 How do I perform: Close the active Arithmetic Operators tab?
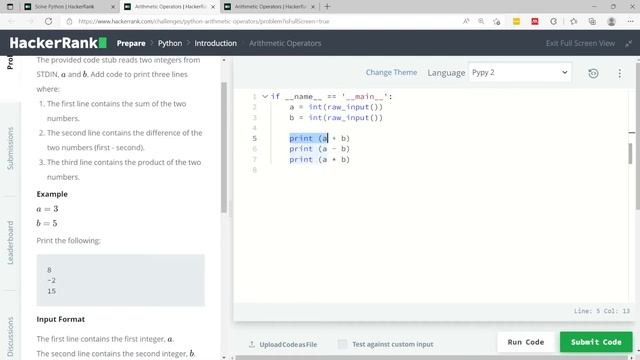point(213,7)
